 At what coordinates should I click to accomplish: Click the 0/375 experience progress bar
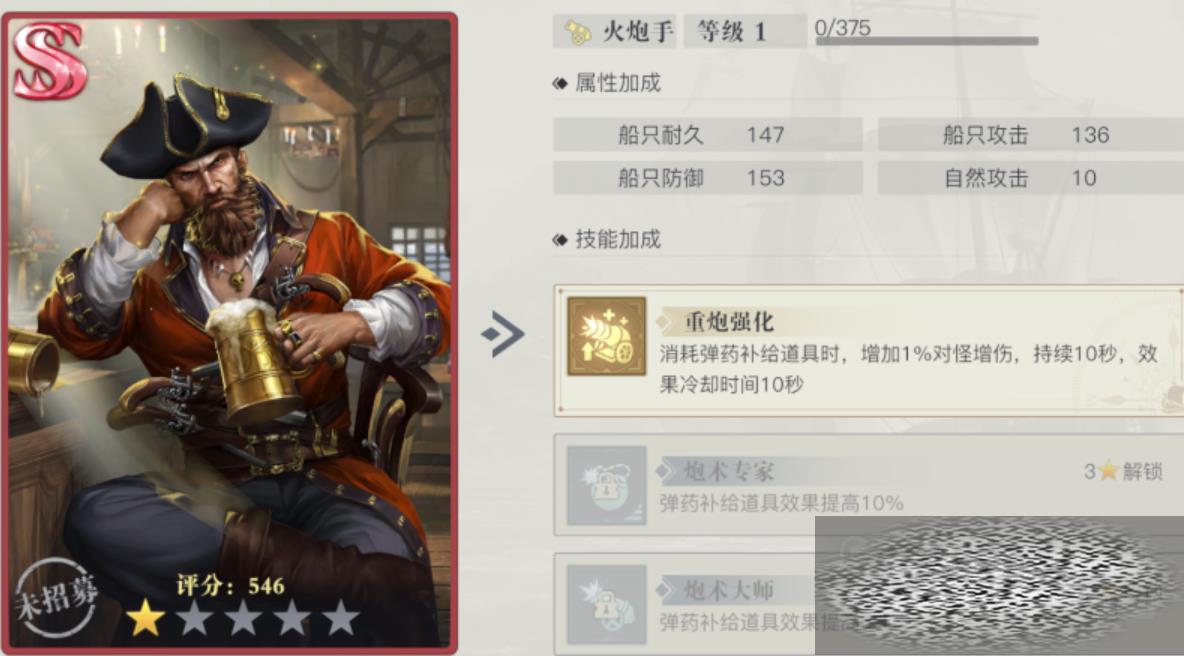tap(927, 41)
